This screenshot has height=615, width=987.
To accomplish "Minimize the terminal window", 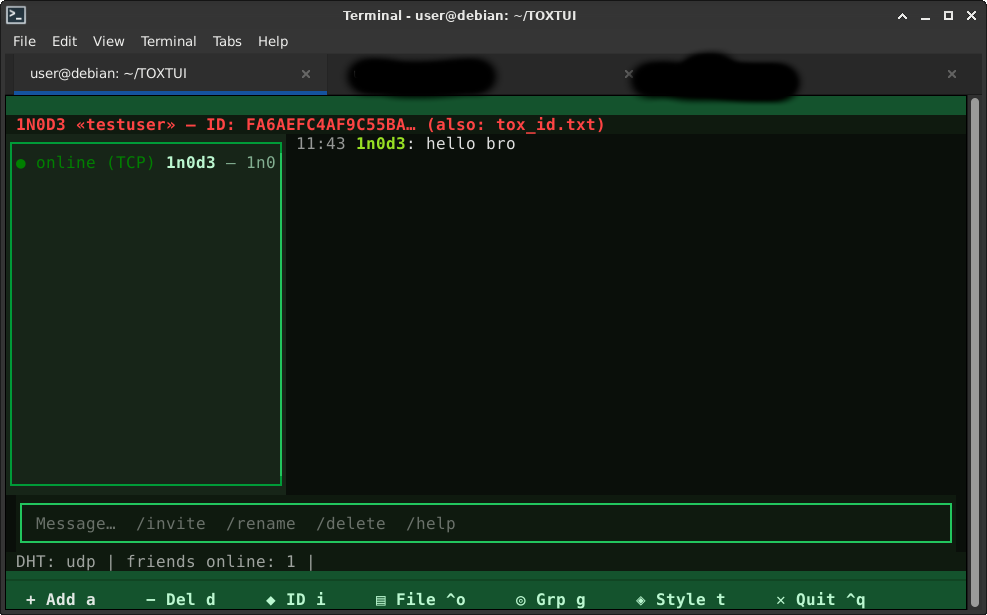I will coord(925,16).
